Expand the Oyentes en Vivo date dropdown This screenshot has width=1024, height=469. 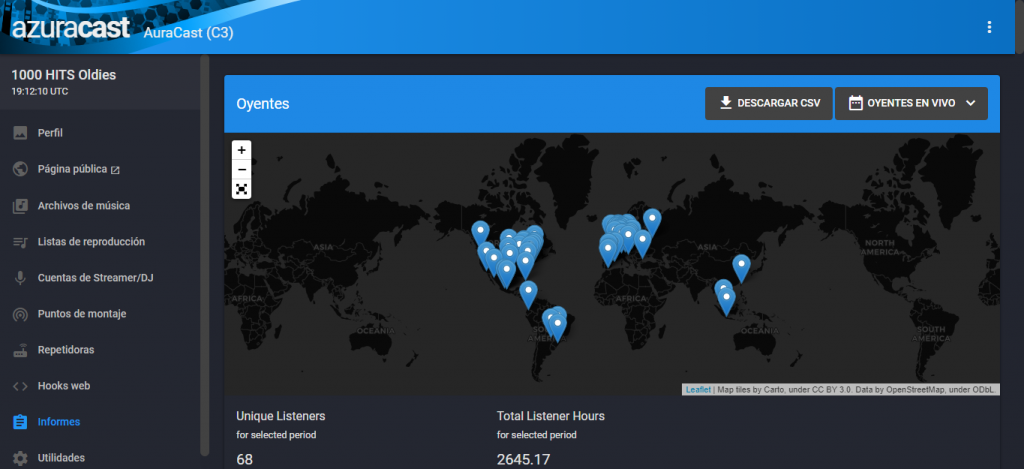pos(911,103)
